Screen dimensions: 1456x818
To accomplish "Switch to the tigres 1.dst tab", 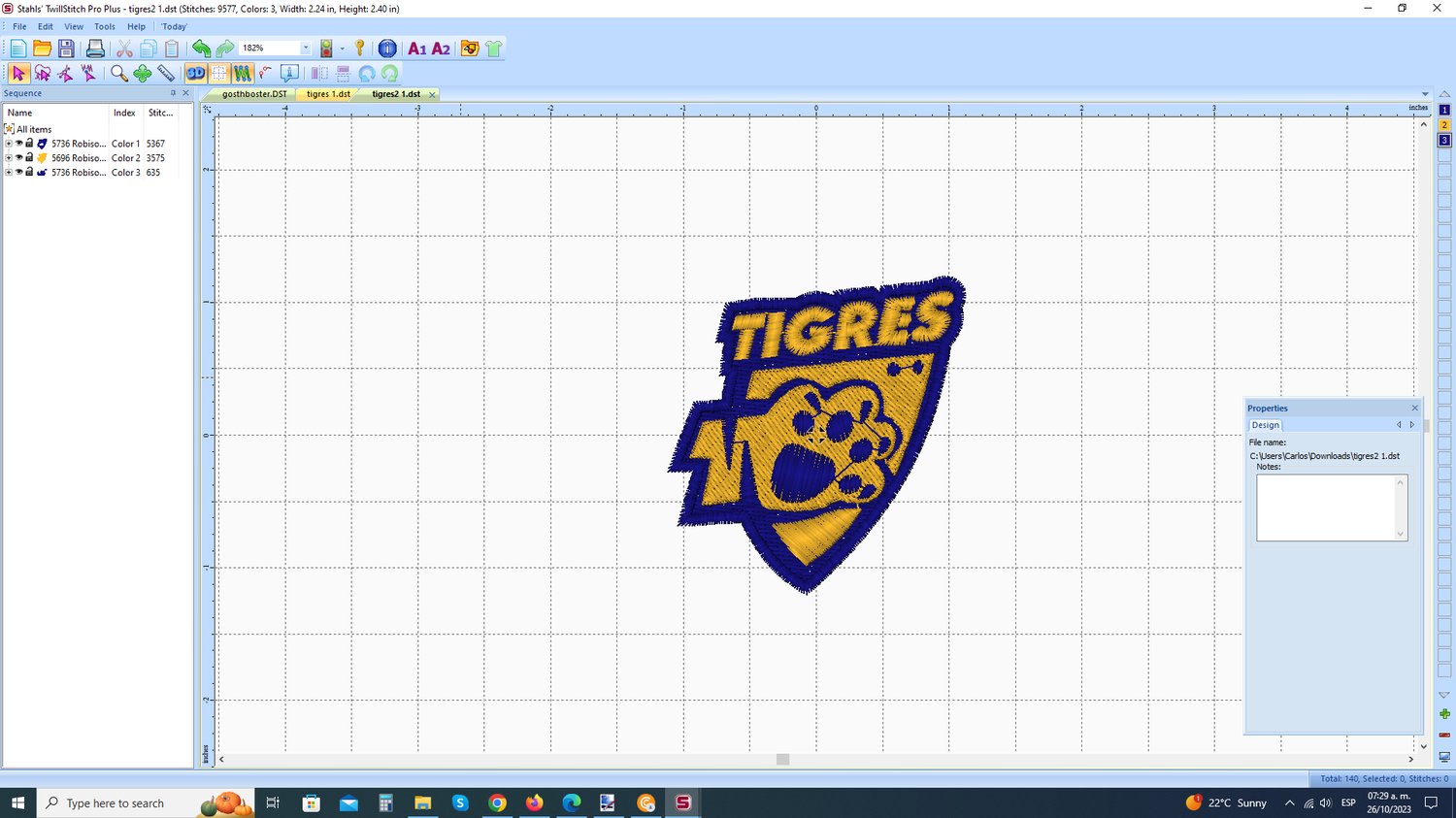I will [x=328, y=94].
